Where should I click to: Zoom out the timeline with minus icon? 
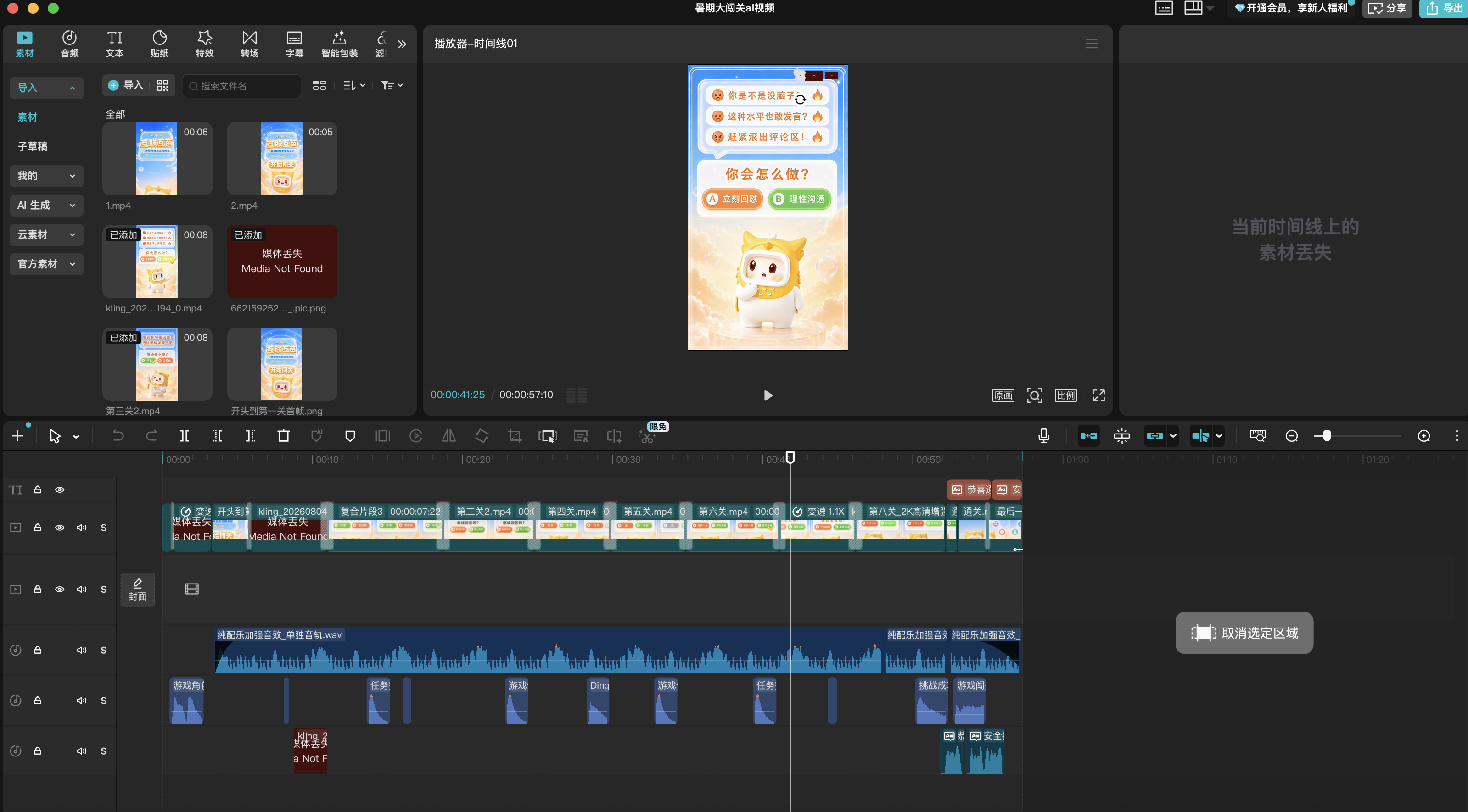(1291, 436)
